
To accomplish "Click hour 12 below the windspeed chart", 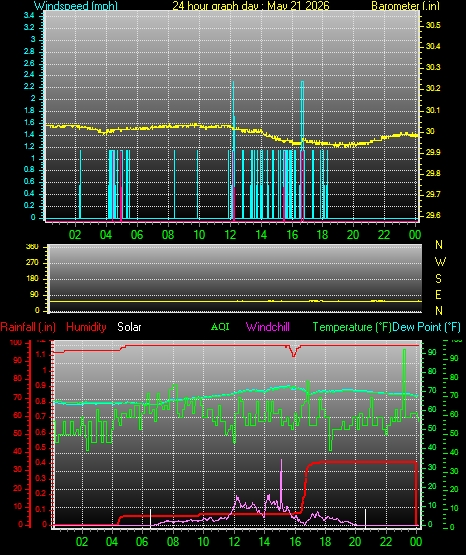I will point(230,235).
